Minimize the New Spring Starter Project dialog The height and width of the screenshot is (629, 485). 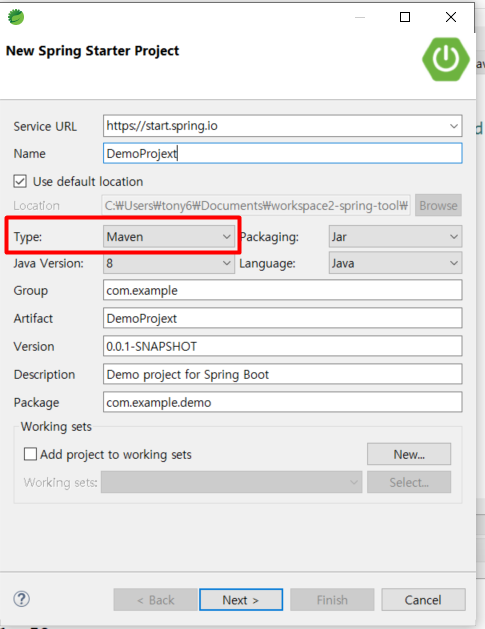pyautogui.click(x=360, y=17)
